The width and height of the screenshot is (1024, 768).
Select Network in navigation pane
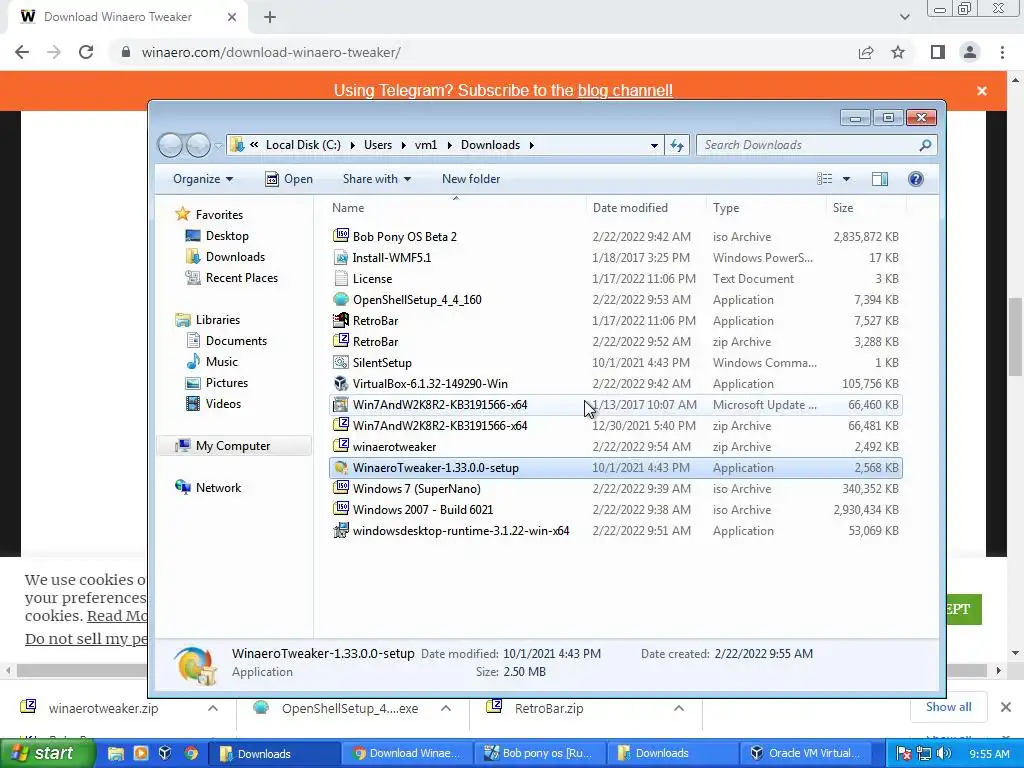click(x=208, y=487)
